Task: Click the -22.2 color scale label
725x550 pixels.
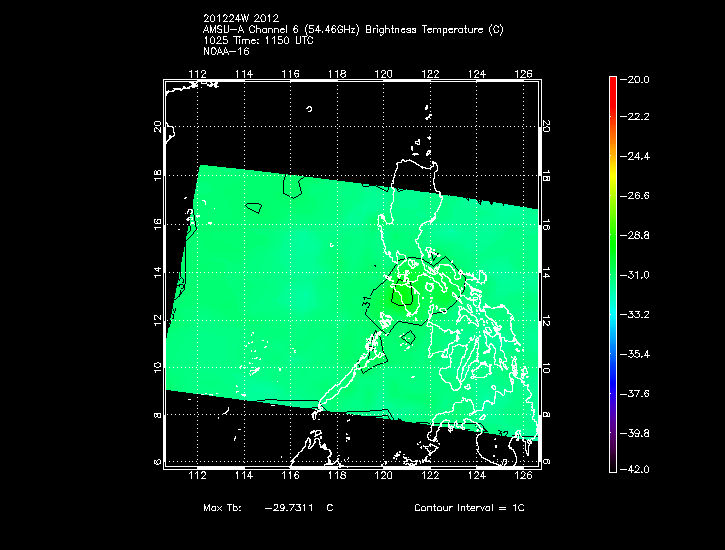Action: tap(634, 116)
